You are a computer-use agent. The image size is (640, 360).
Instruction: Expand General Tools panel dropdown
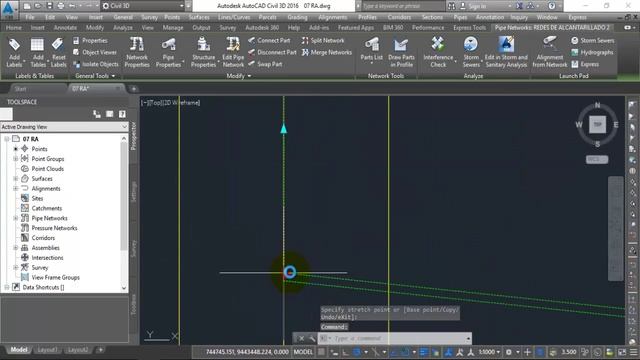point(95,76)
